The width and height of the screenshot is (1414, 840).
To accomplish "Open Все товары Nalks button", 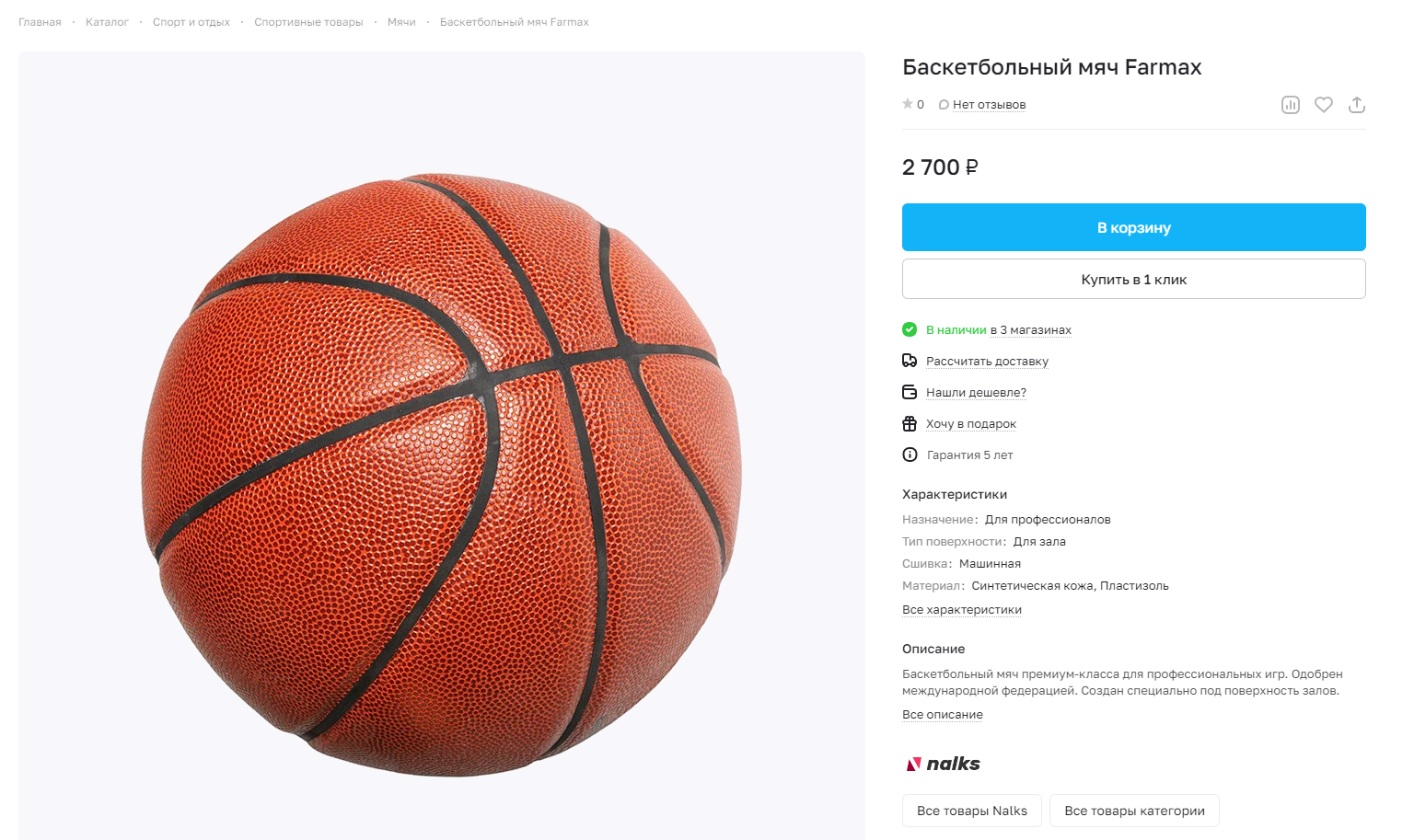I will pyautogui.click(x=972, y=811).
